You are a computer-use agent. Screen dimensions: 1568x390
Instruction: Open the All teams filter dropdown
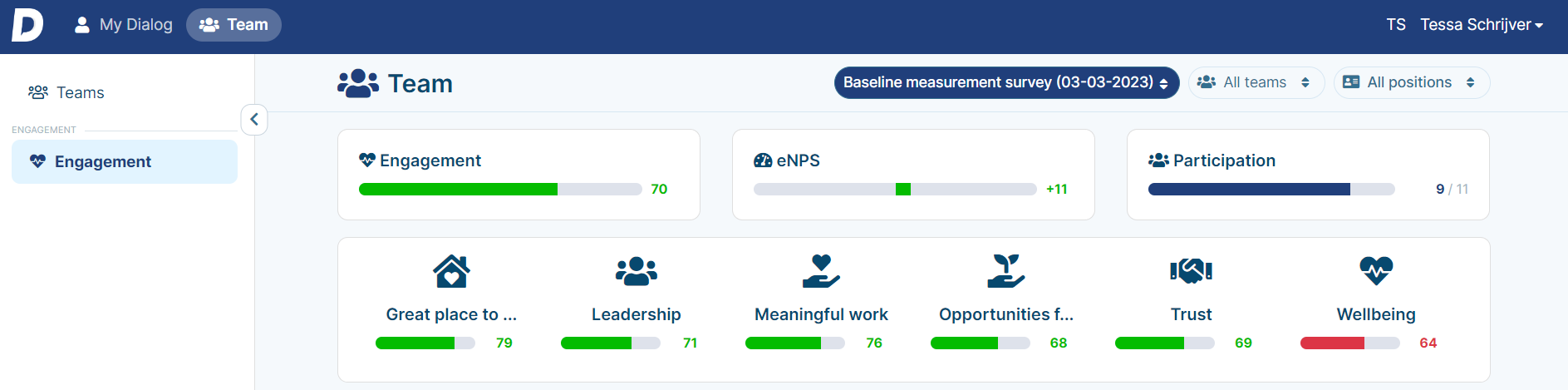tap(1256, 82)
